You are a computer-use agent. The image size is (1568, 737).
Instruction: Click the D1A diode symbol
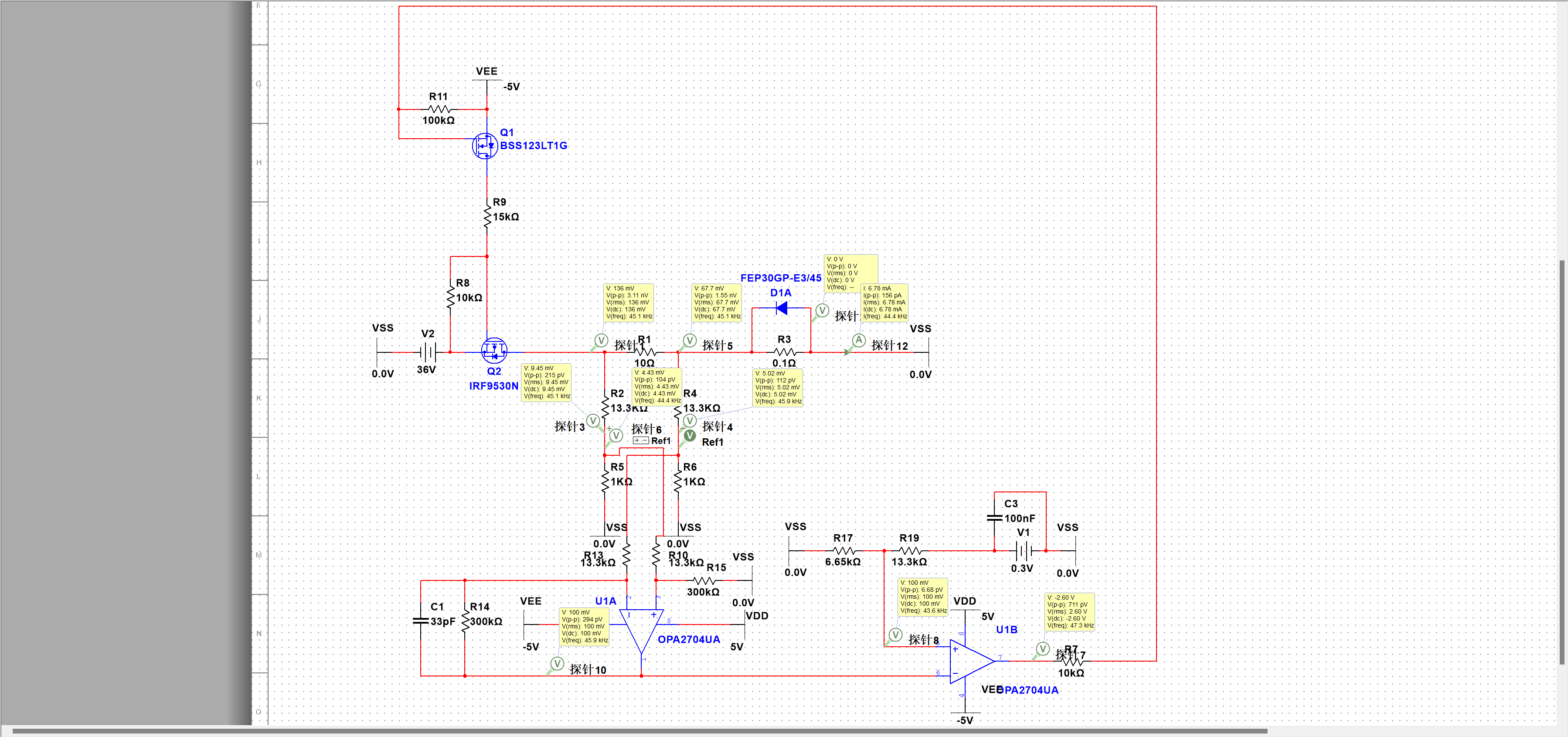[782, 309]
